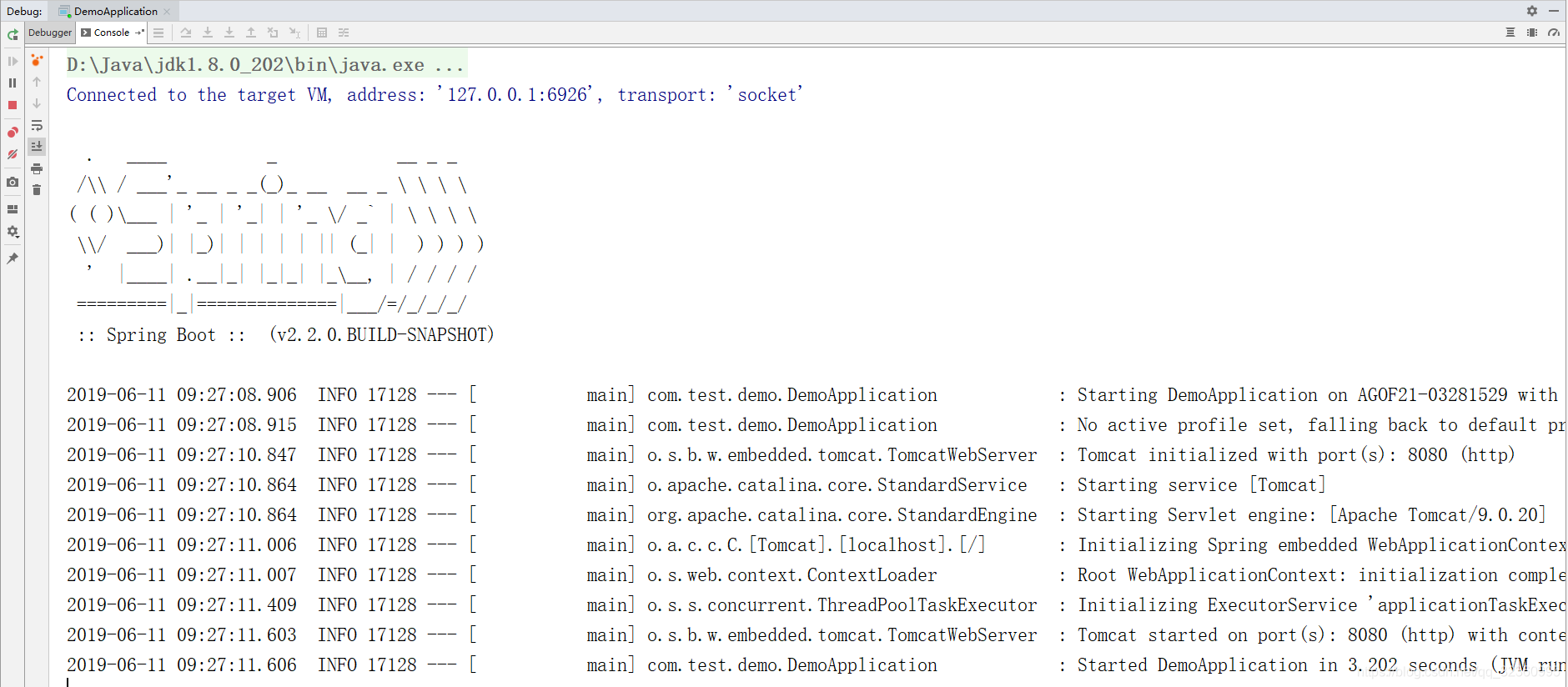Viewport: 1568px width, 687px height.
Task: Resume program using the resume icon
Action: pyautogui.click(x=13, y=61)
